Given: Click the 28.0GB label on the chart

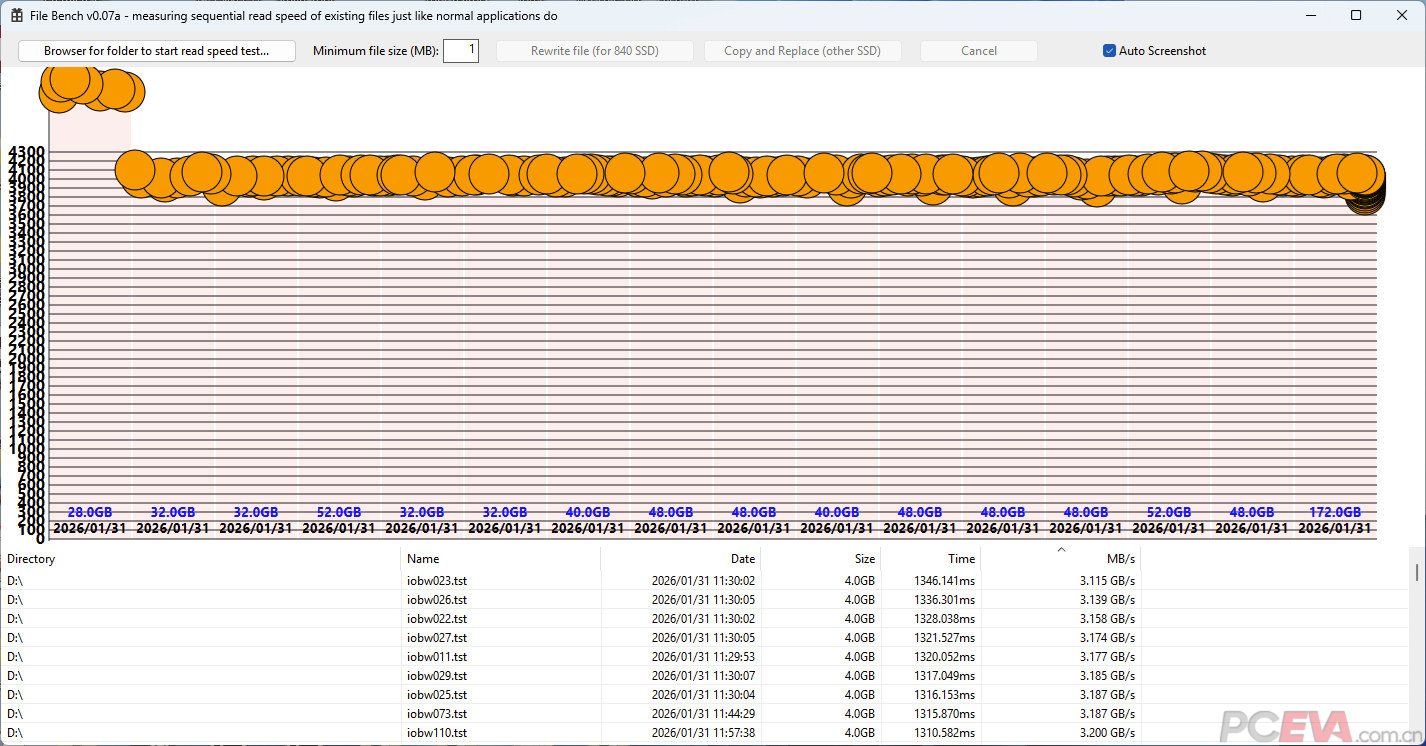Looking at the screenshot, I should point(90,513).
